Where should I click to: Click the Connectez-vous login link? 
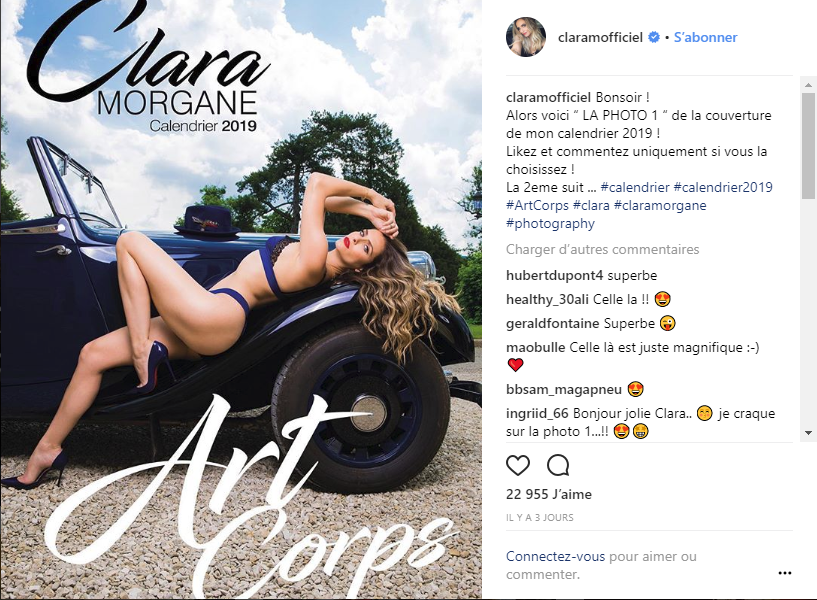point(555,556)
